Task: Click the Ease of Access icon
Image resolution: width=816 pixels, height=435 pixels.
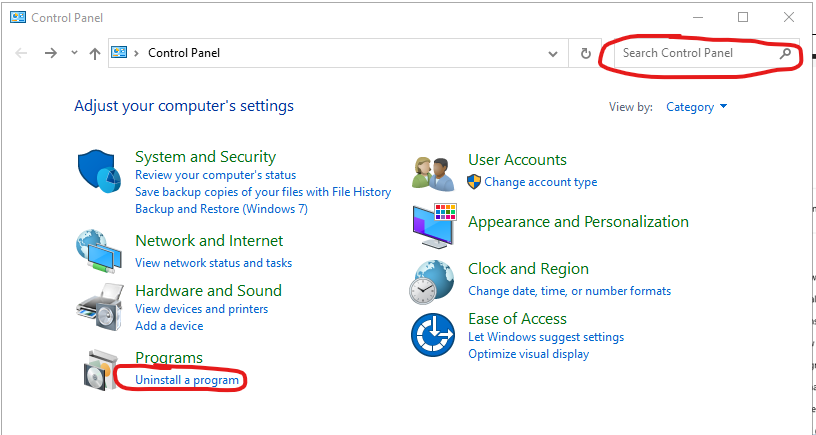Action: 432,335
